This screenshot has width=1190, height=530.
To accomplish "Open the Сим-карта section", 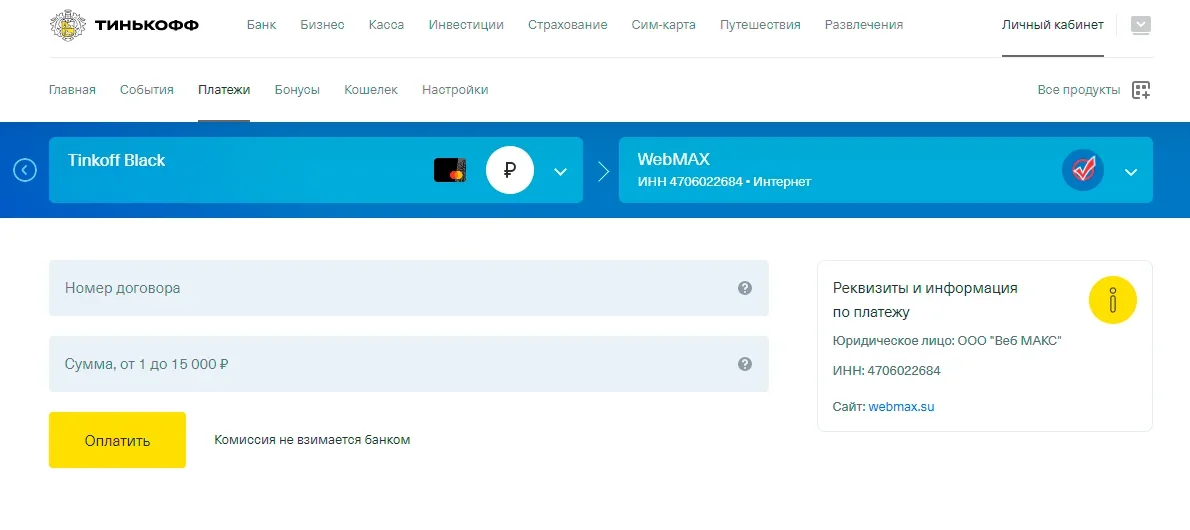I will click(x=663, y=25).
